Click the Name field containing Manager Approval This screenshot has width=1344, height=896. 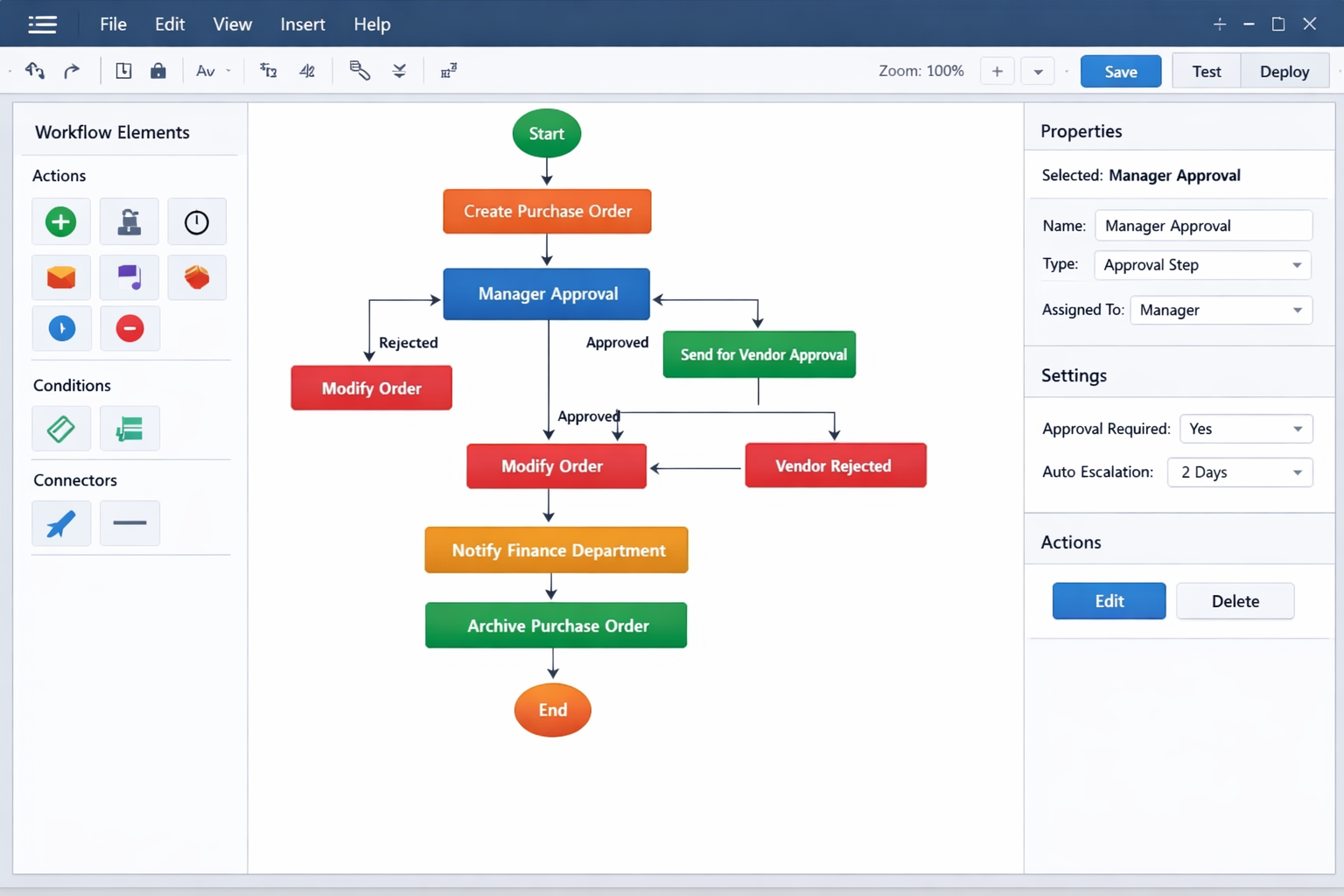pos(1203,226)
